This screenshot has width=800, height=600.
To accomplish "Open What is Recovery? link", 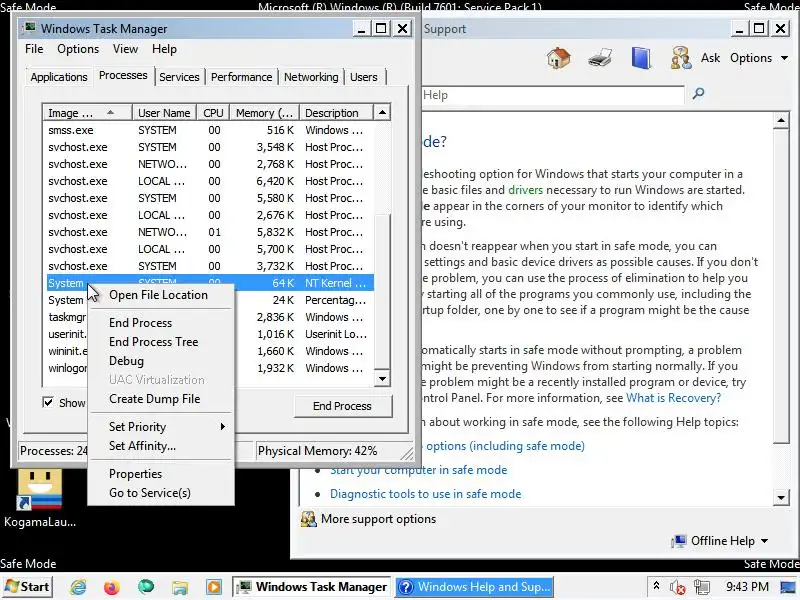I will [673, 398].
